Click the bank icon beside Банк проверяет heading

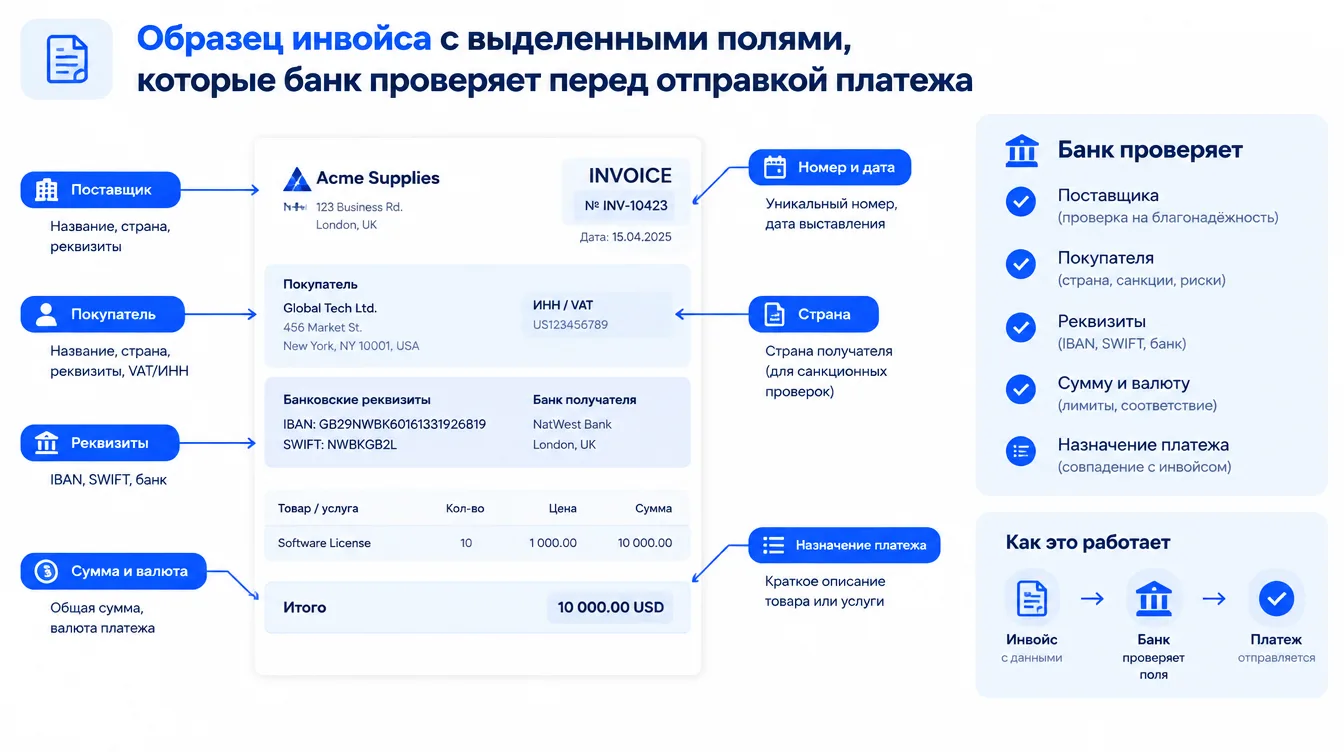click(1021, 151)
